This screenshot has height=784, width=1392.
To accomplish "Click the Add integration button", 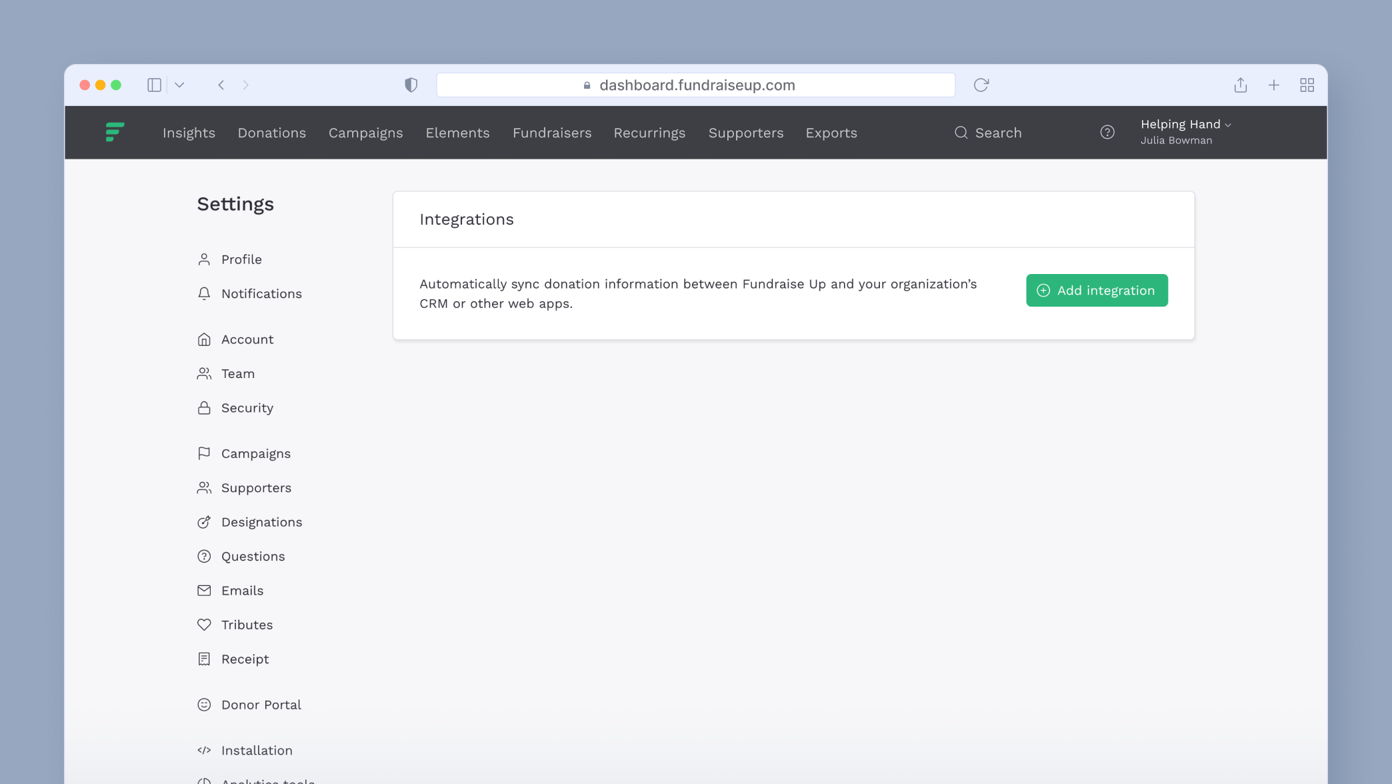I will click(x=1096, y=290).
